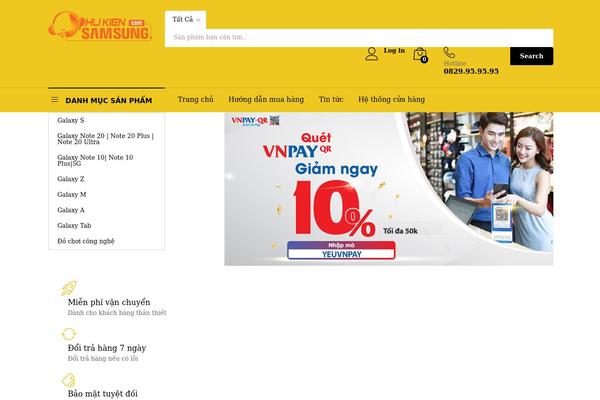
Task: Select Galaxy A category
Action: [x=71, y=210]
